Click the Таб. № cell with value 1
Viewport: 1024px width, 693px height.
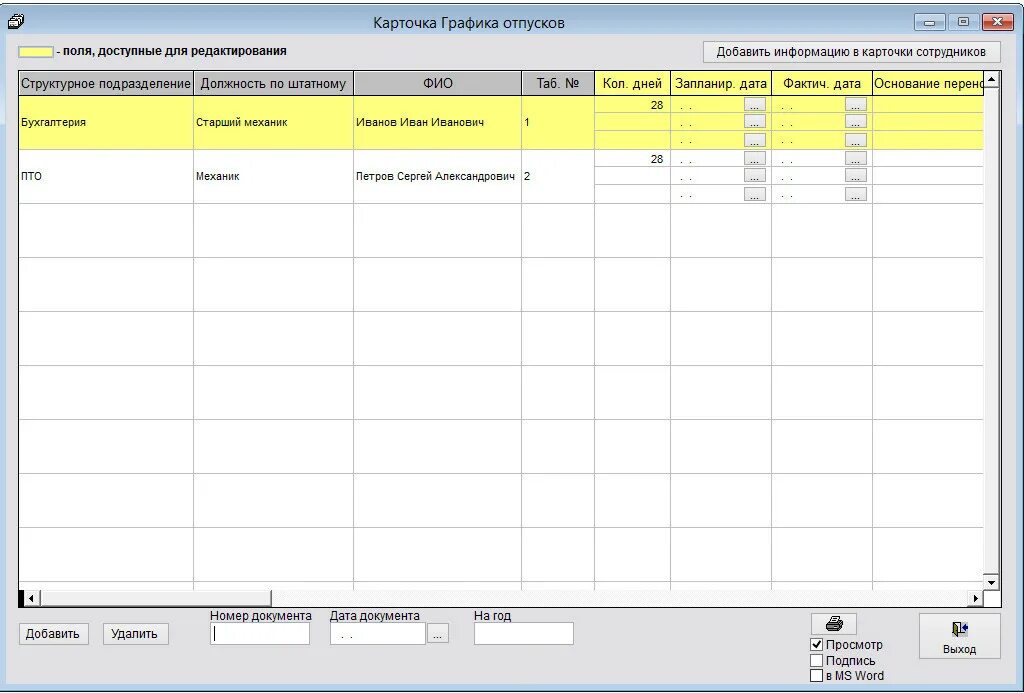pyautogui.click(x=558, y=123)
